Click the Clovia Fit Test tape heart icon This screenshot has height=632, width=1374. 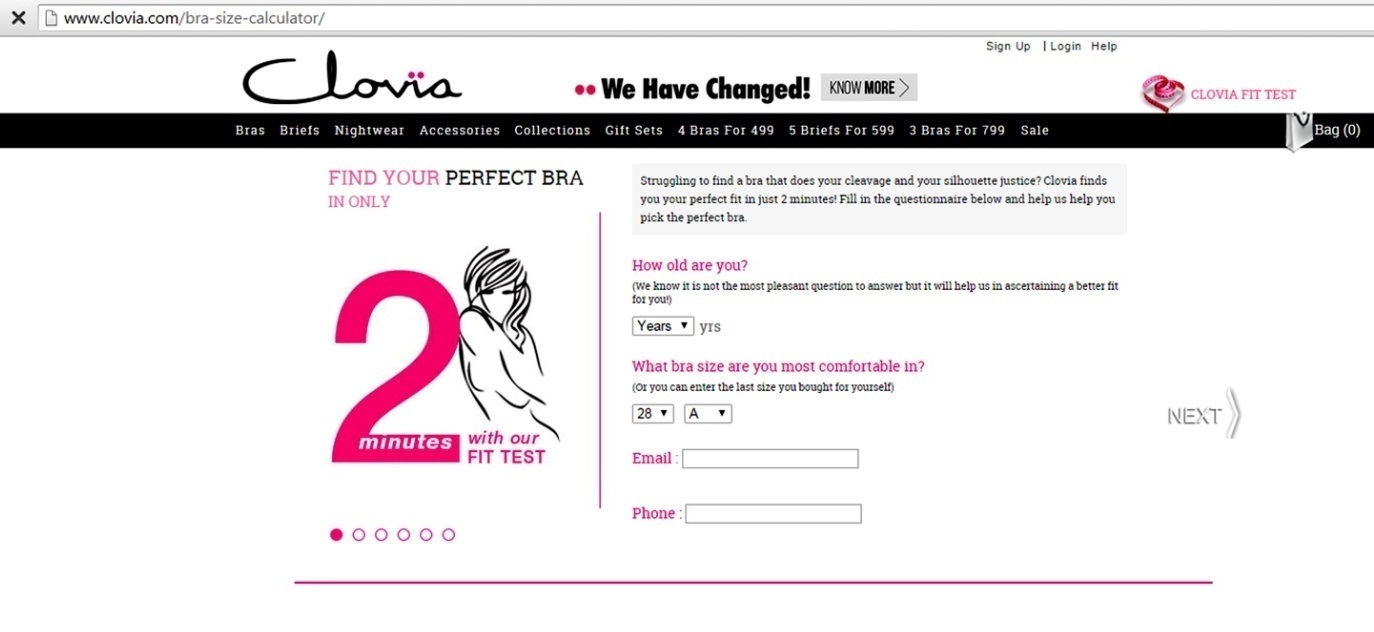tap(1163, 94)
